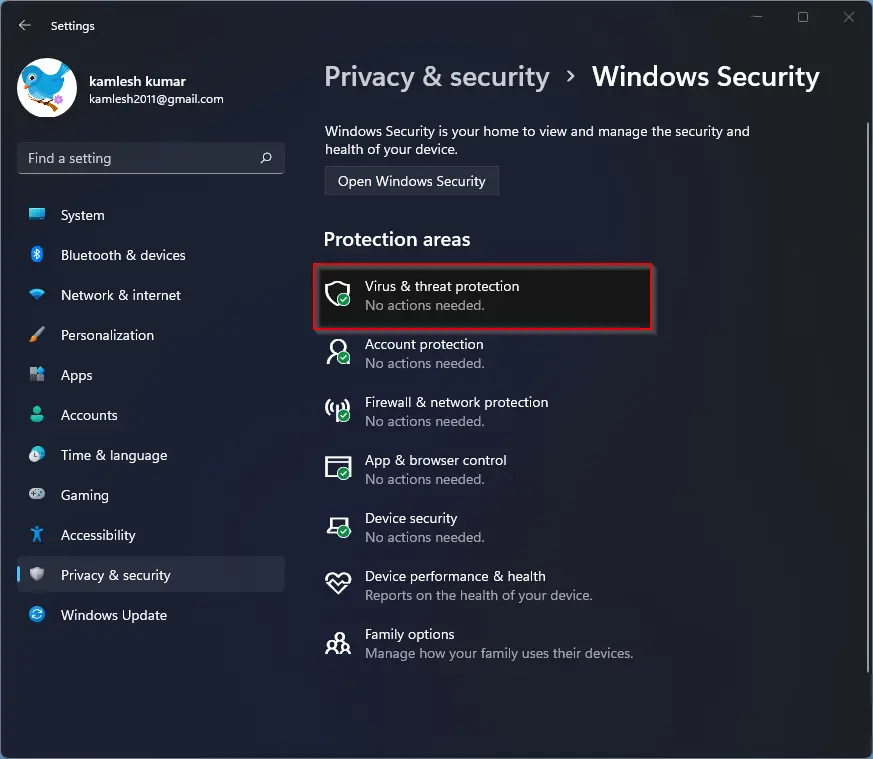
Task: Click the System monitor icon
Action: pos(37,214)
